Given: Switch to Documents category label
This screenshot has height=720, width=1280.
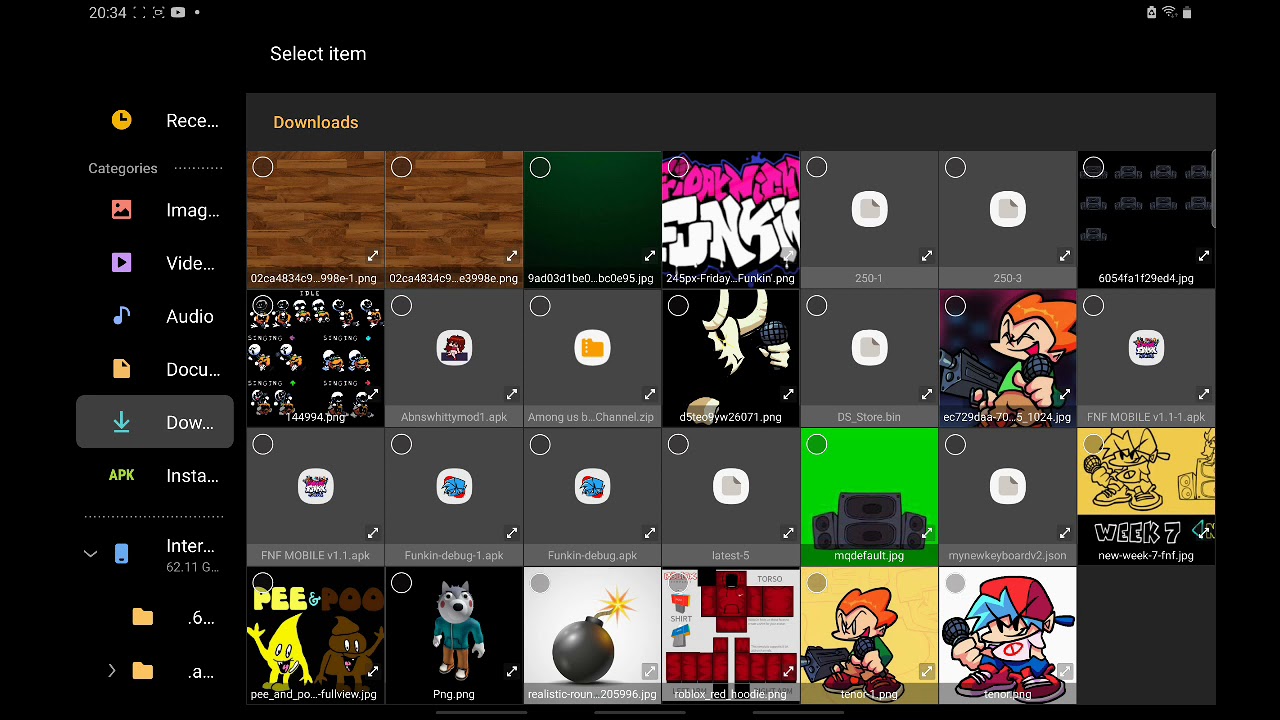Looking at the screenshot, I should click(x=193, y=369).
